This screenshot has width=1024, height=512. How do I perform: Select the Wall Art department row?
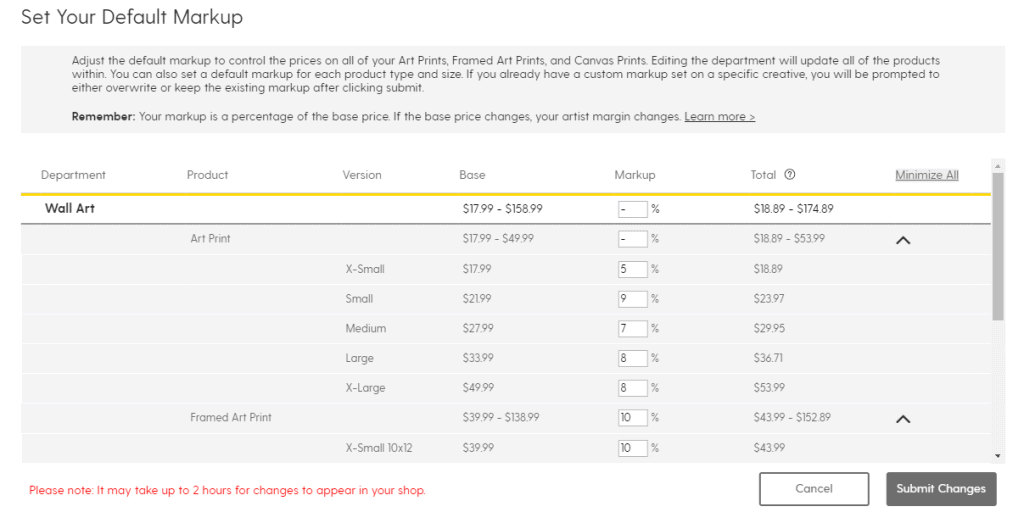(x=505, y=210)
